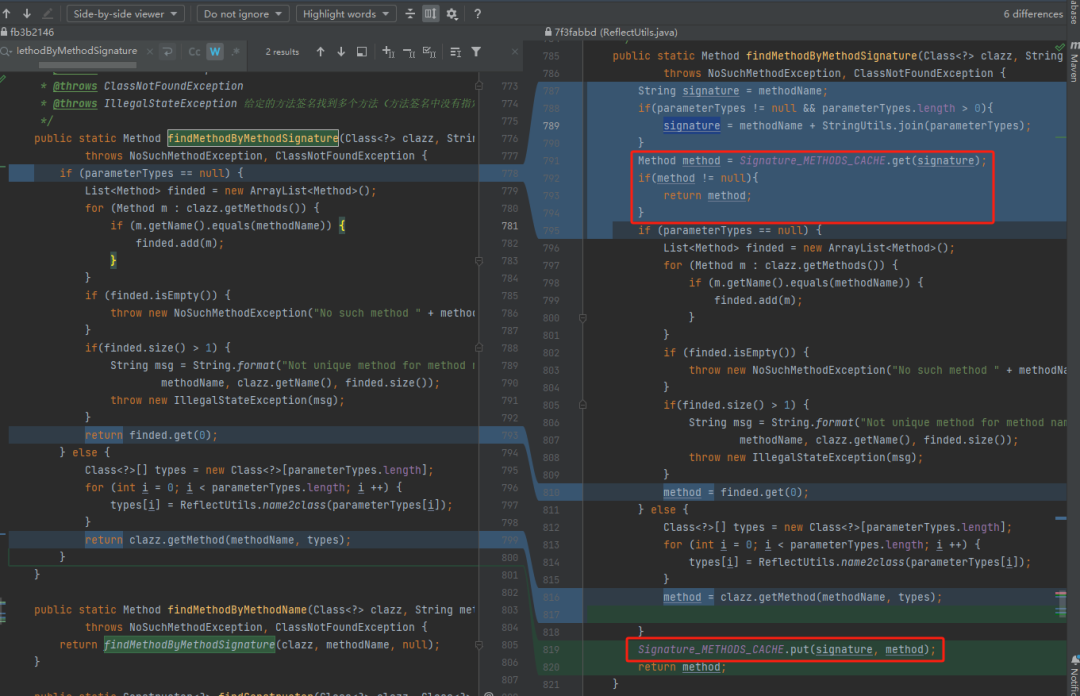Click the help question mark icon
This screenshot has height=696, width=1080.
click(477, 14)
